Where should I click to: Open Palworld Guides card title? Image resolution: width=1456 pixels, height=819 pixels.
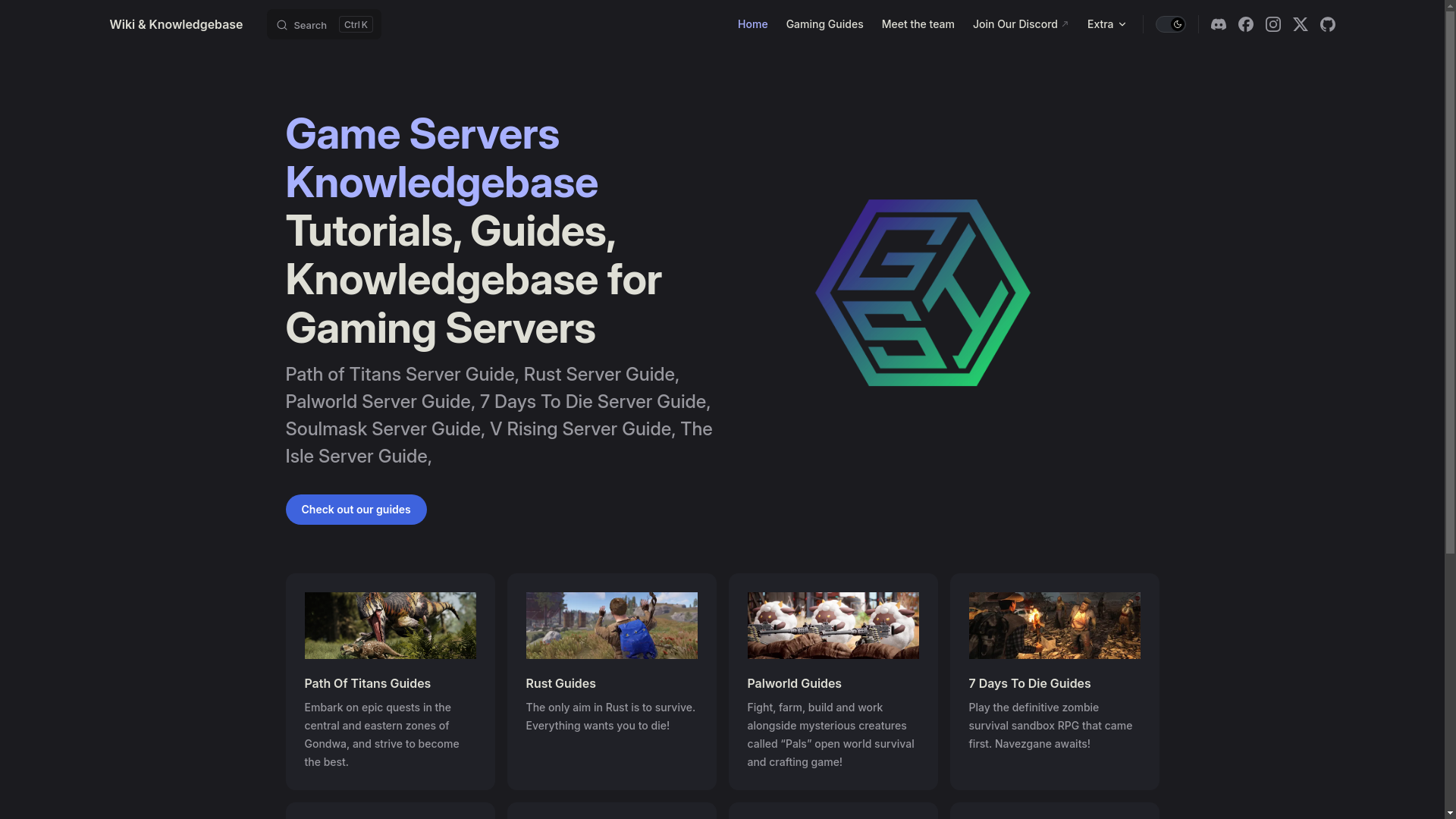[x=794, y=683]
